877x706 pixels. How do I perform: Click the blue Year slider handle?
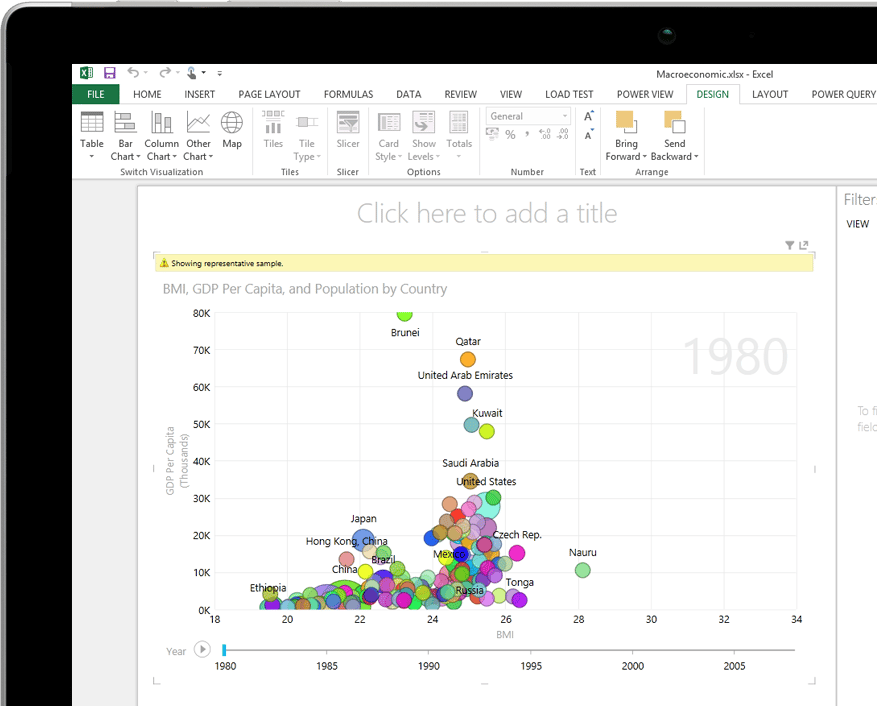[x=224, y=650]
